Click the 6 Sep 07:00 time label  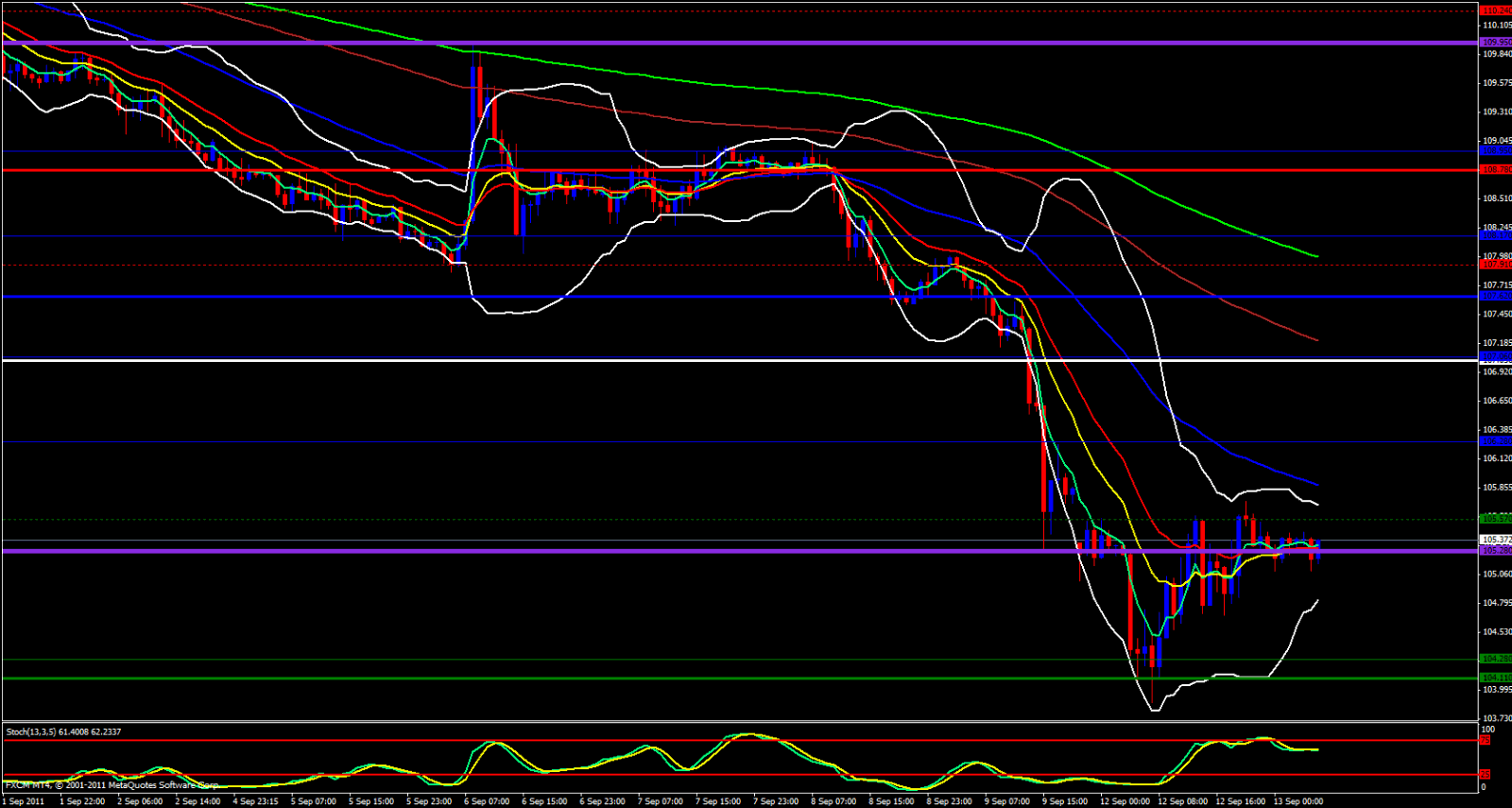pyautogui.click(x=487, y=801)
